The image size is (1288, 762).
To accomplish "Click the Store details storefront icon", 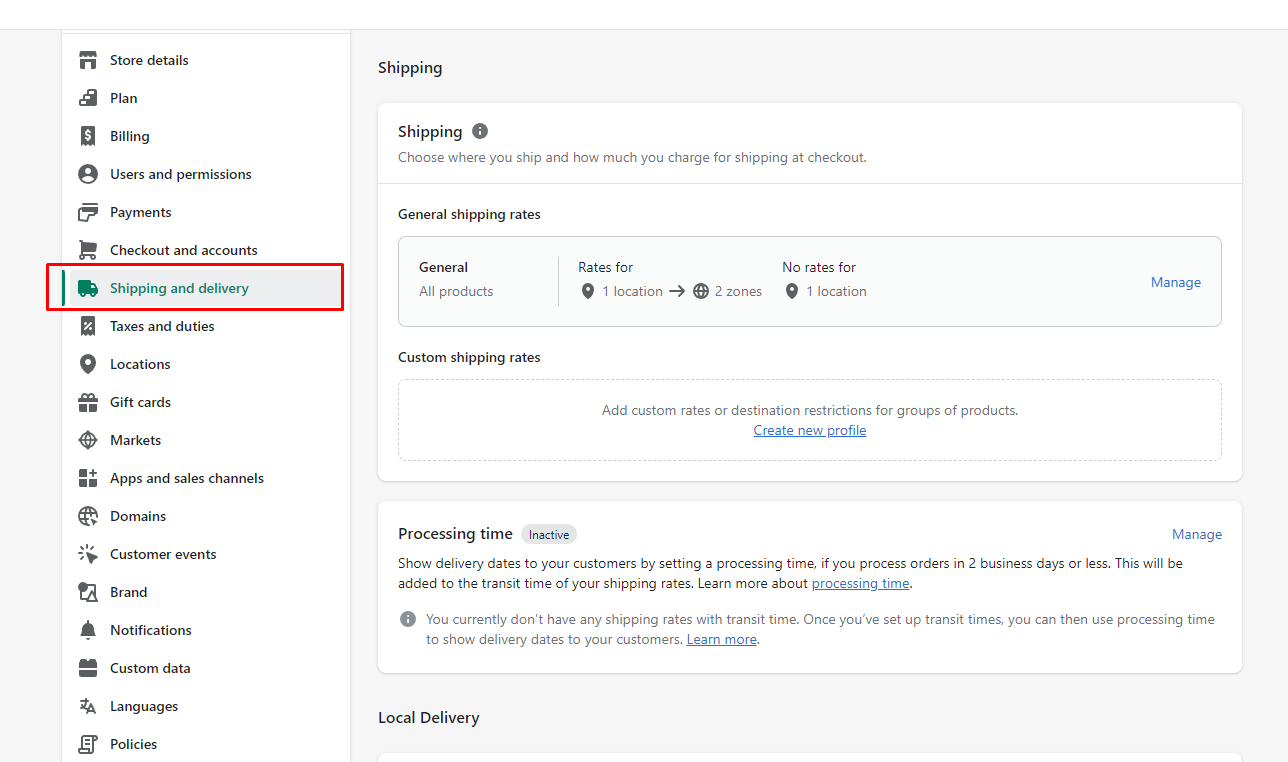I will click(88, 60).
